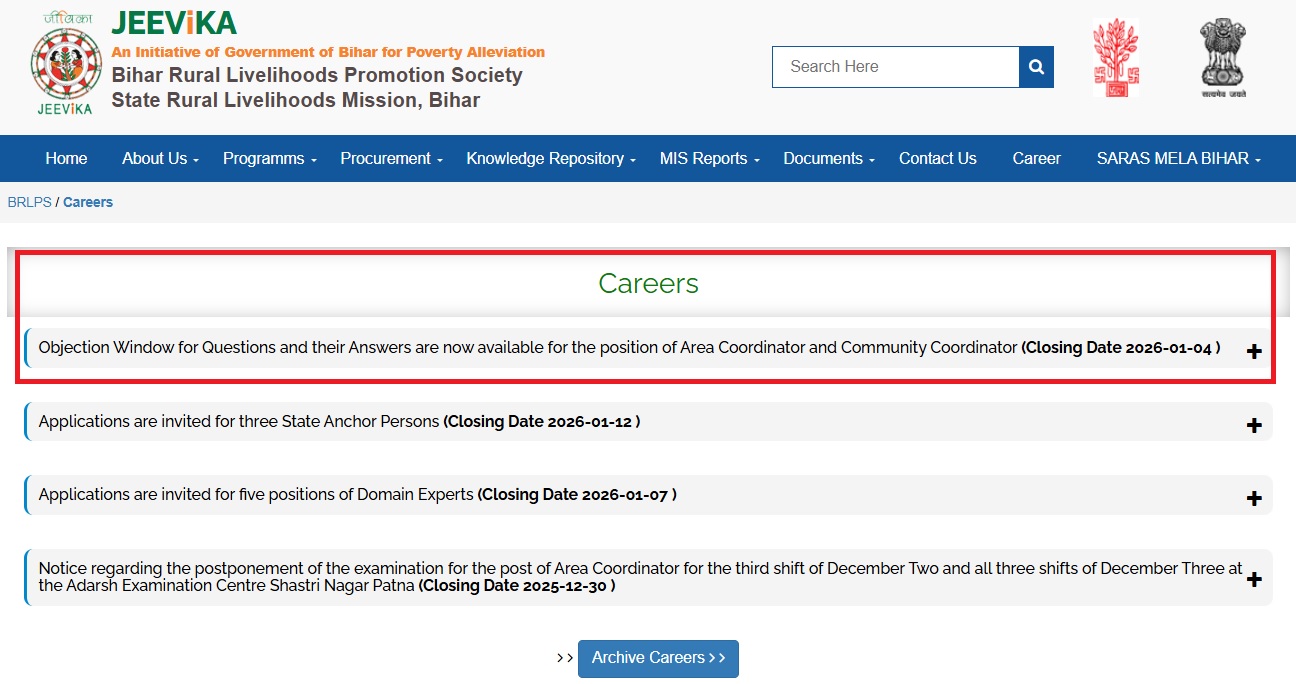
Task: Expand the Domain Experts vacancy notice
Action: pos(1253,495)
